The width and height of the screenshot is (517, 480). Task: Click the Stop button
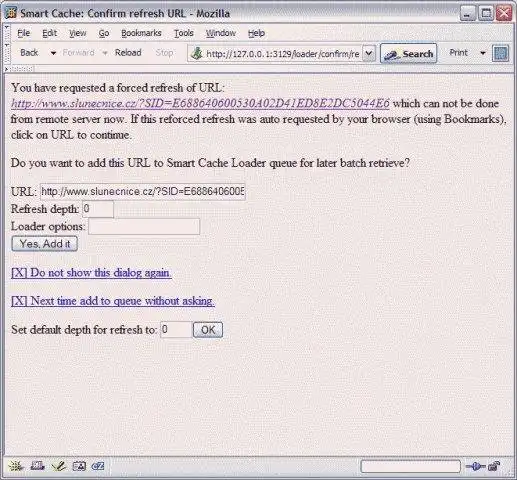[x=164, y=53]
